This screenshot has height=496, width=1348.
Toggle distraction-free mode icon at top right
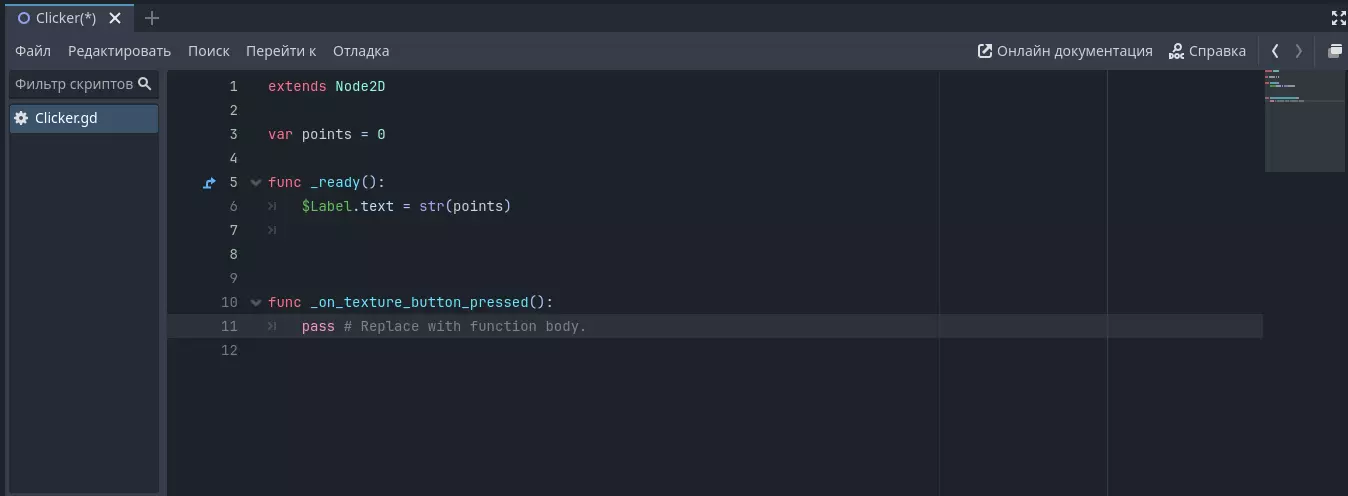coord(1339,18)
